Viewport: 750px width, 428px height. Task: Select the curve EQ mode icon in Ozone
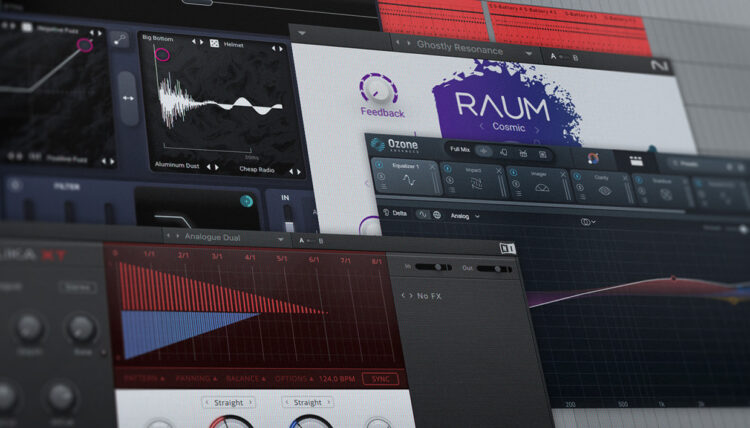click(x=422, y=214)
